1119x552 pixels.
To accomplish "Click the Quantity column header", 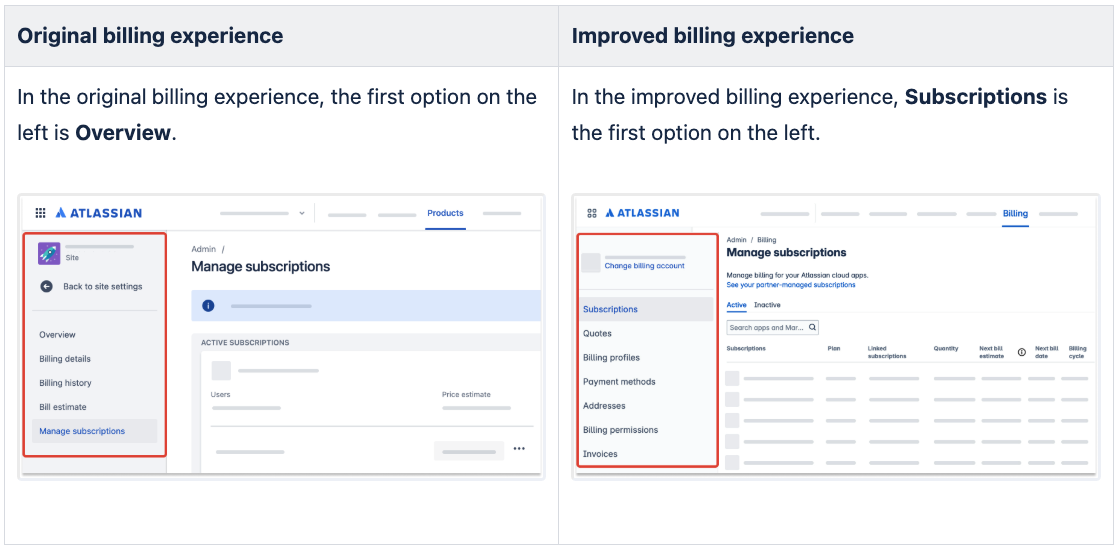I will (946, 348).
